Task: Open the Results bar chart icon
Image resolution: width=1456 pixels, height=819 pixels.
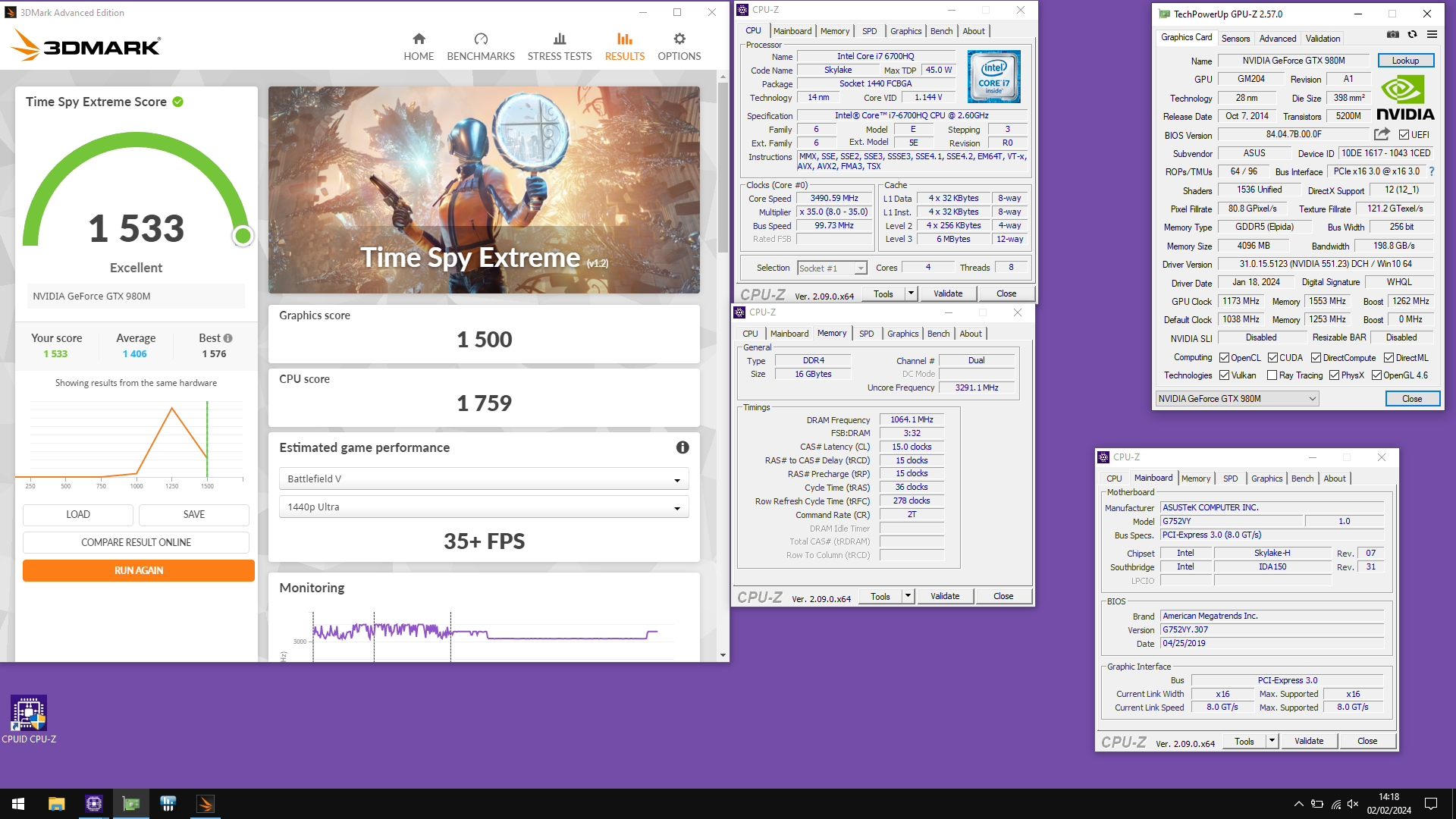Action: (625, 39)
